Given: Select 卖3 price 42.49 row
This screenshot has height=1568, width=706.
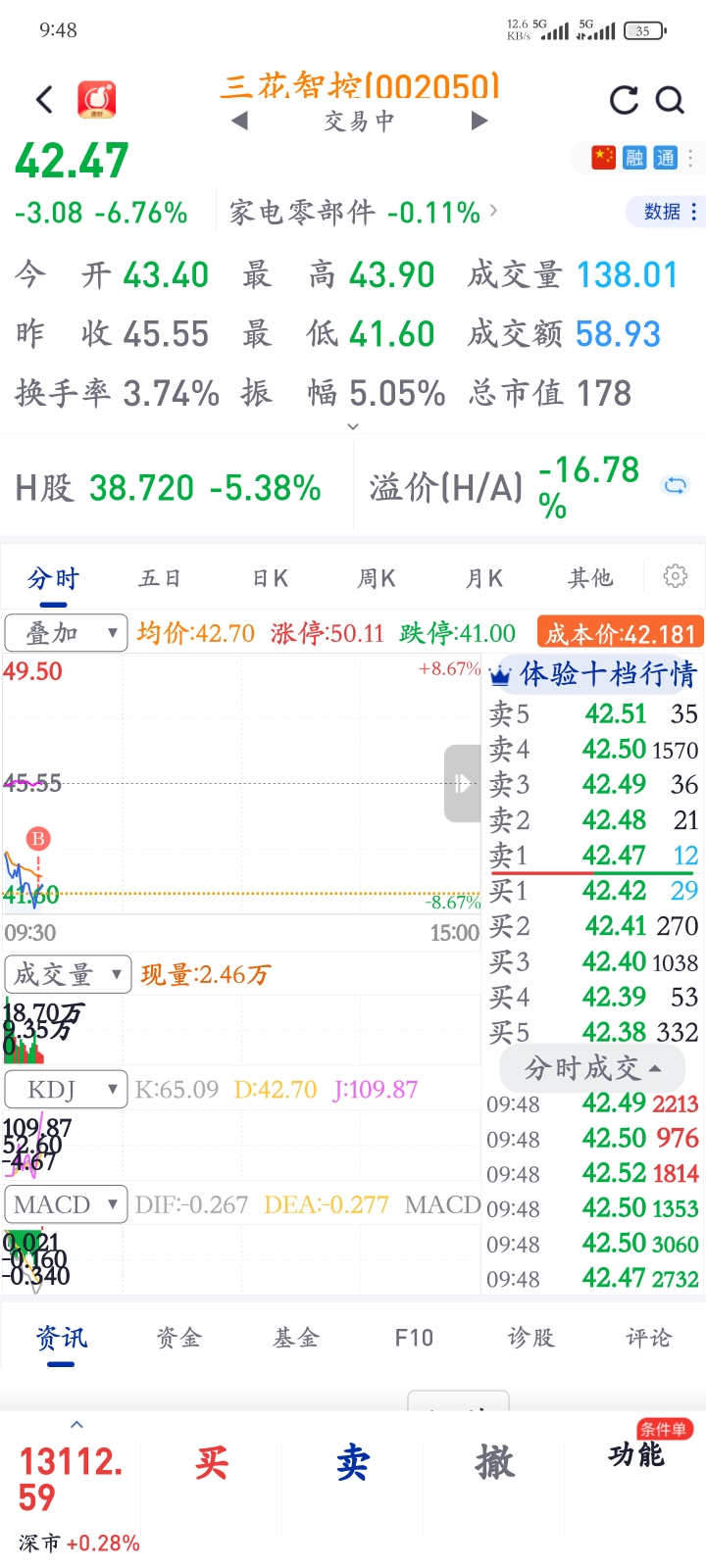Looking at the screenshot, I should point(594,784).
